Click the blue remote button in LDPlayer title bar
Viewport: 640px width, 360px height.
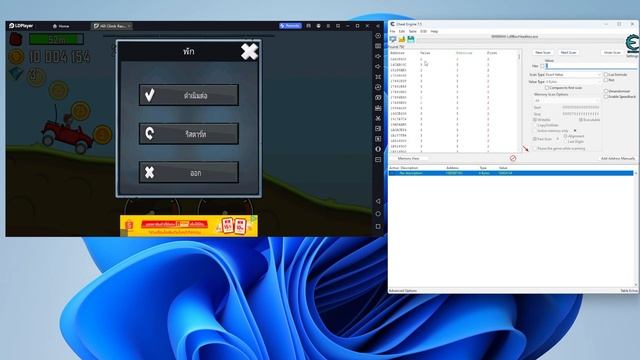(x=290, y=26)
